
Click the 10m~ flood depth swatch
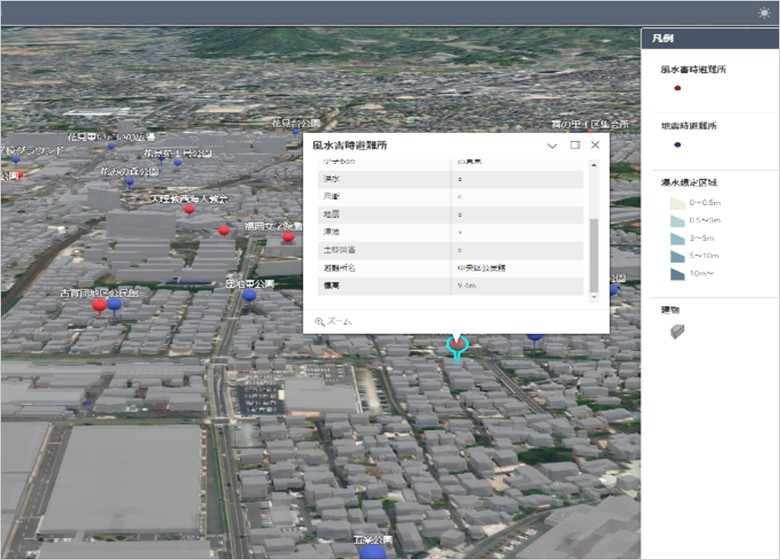point(678,274)
